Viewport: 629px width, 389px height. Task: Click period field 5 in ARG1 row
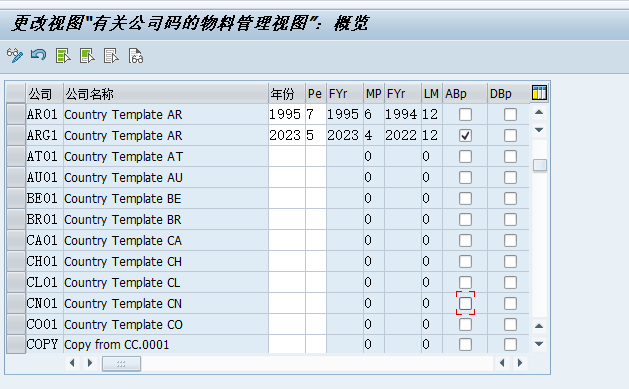pyautogui.click(x=316, y=136)
